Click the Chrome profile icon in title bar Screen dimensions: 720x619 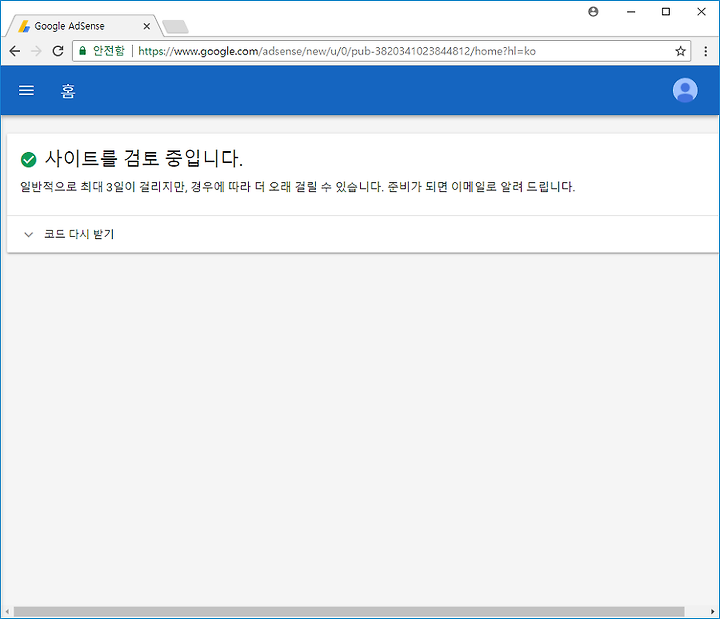pyautogui.click(x=593, y=12)
